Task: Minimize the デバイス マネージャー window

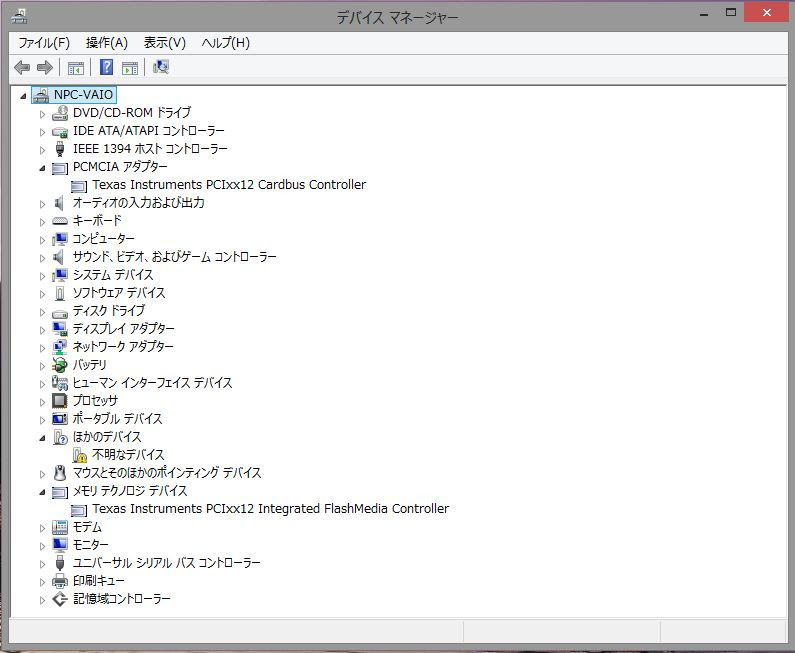Action: 704,14
